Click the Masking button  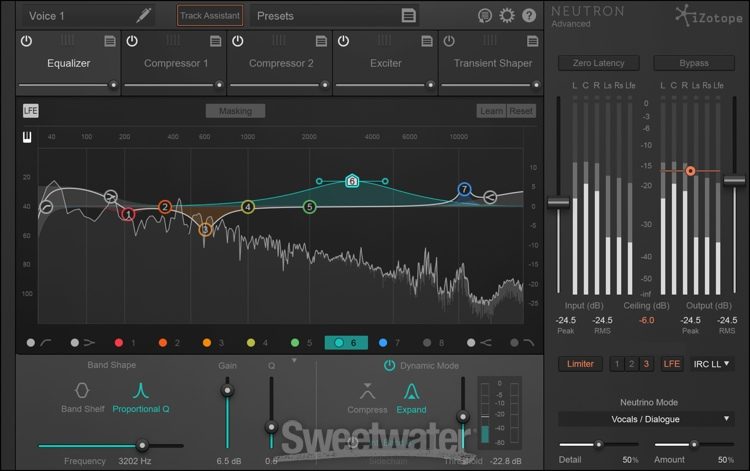[x=235, y=111]
